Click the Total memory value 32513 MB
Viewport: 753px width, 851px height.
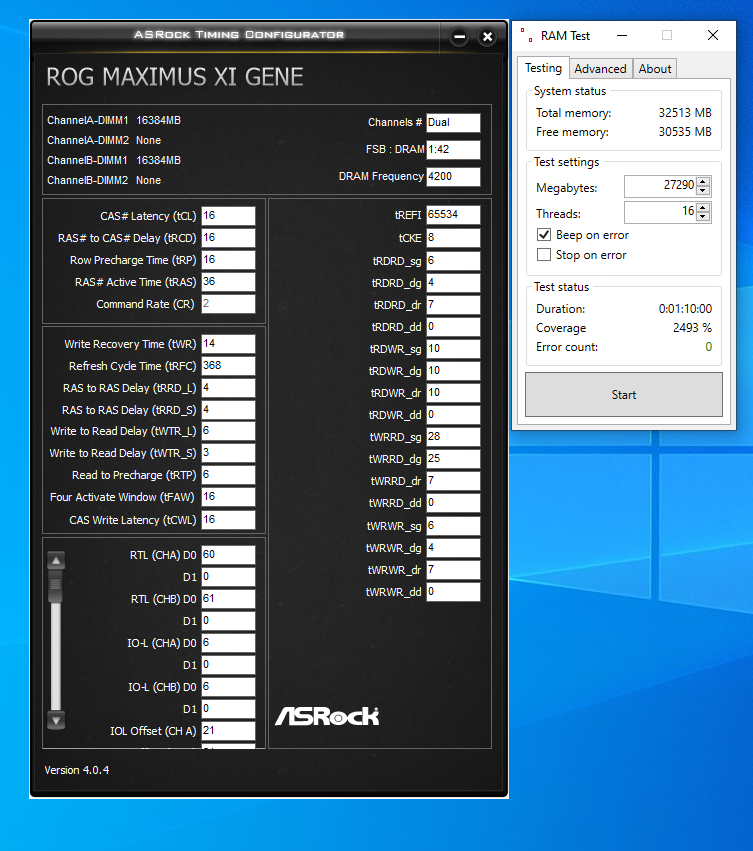tap(685, 113)
